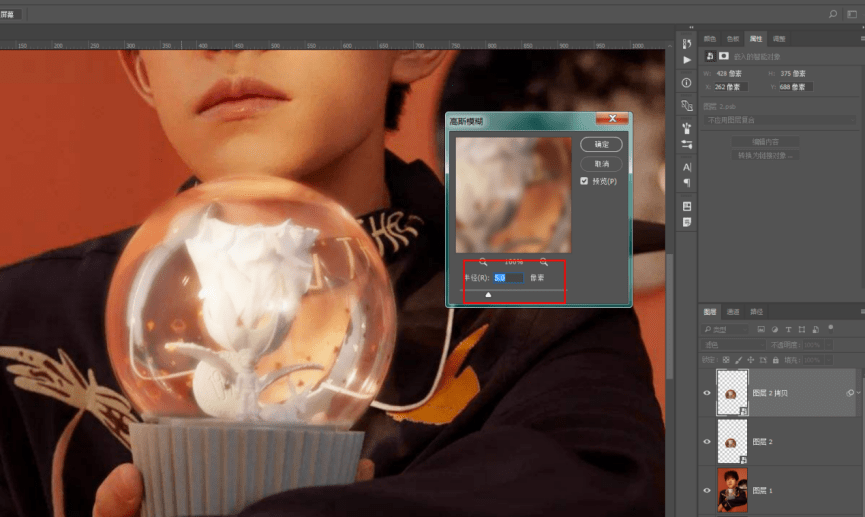Switch to the 通道 tab

(733, 312)
